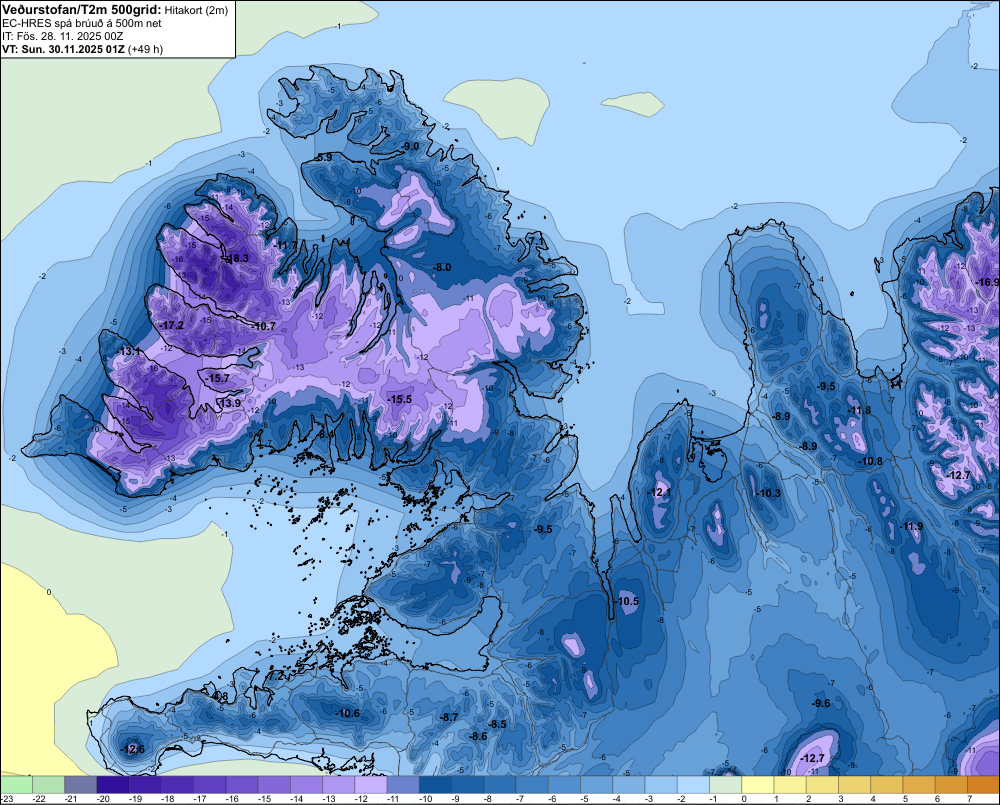Screen dimensions: 1000x805
Task: Click the -8.5 temperature value on the map
Action: (497, 724)
